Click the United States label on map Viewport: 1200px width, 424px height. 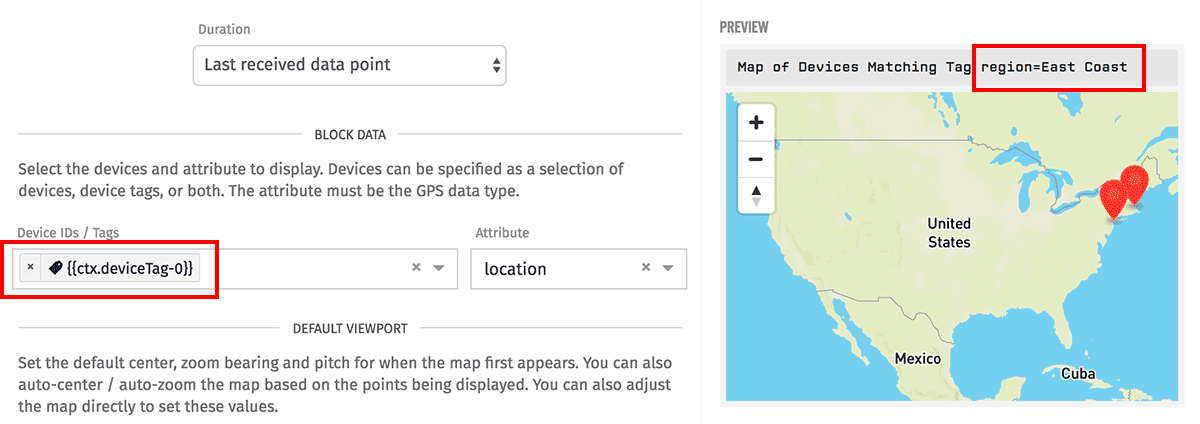[x=948, y=233]
